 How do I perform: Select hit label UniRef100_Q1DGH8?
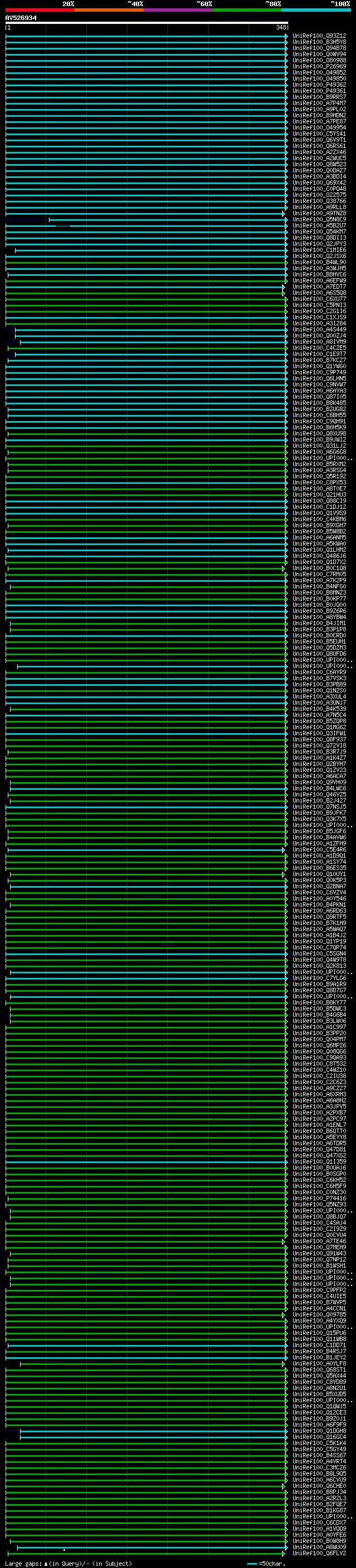click(x=319, y=1431)
